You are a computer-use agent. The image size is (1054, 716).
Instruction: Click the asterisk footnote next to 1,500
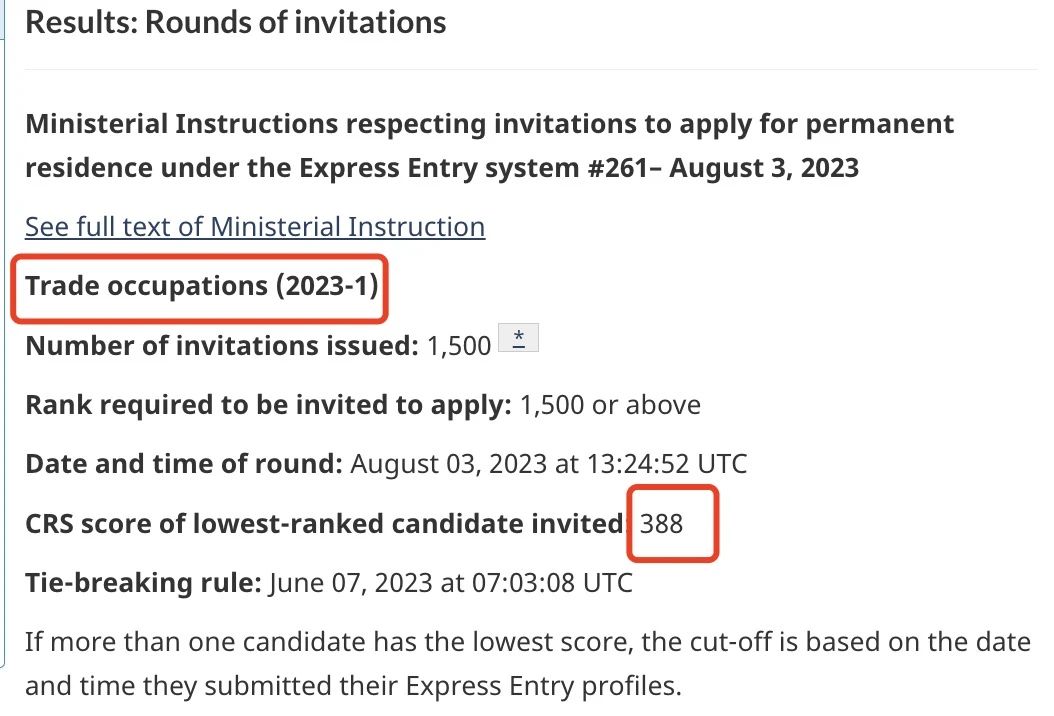tap(518, 337)
